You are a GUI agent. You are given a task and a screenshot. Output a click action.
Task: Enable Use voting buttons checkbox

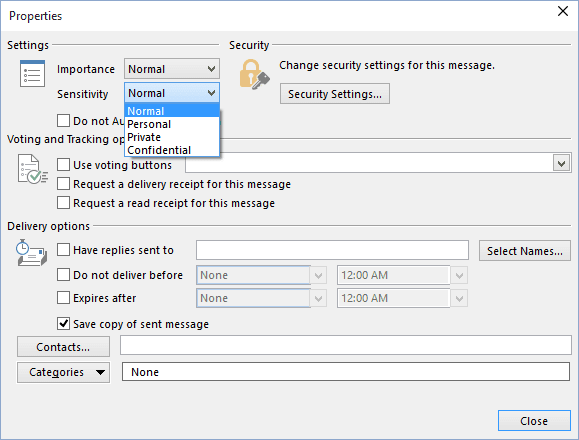64,165
